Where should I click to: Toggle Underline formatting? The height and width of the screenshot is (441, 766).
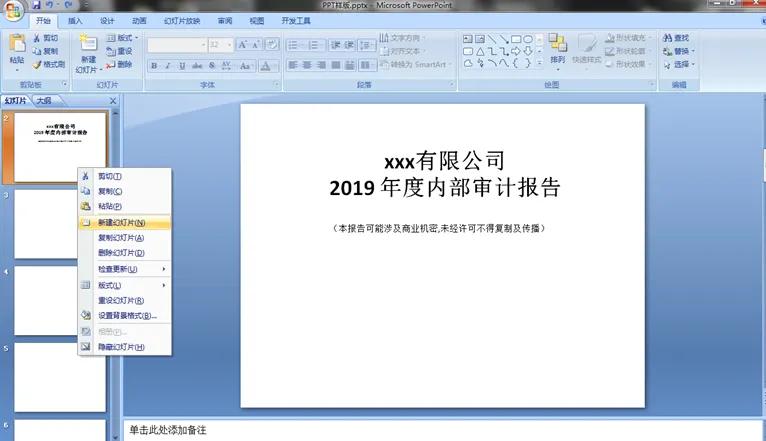coord(182,65)
